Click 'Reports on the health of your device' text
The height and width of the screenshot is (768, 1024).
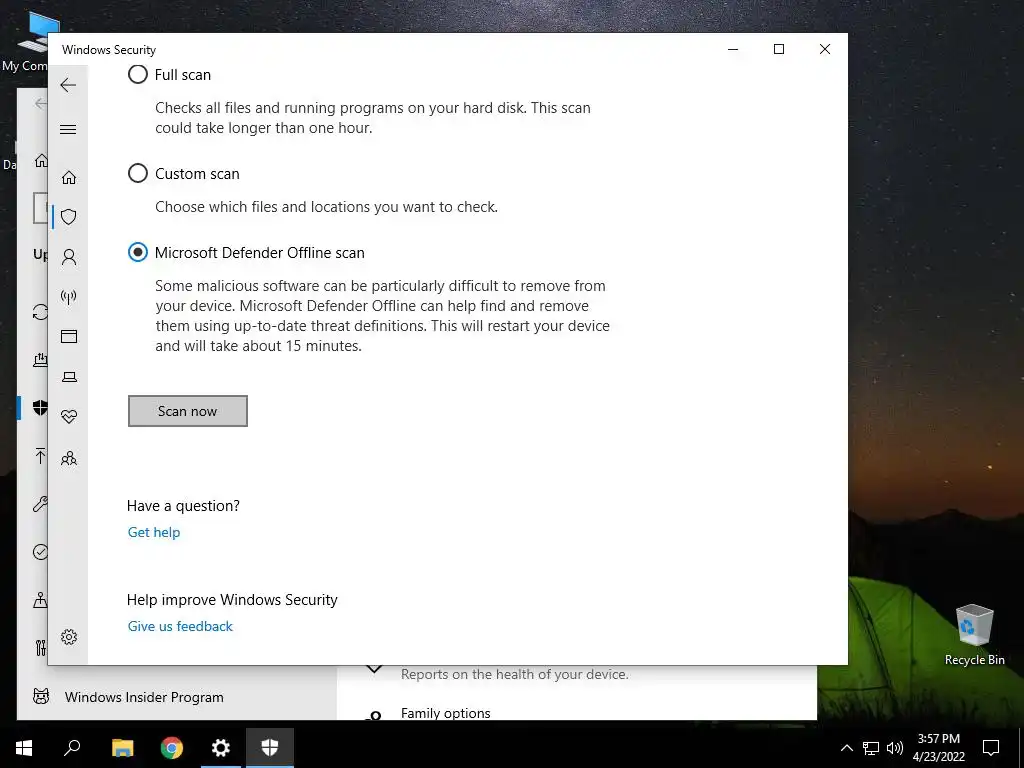515,674
